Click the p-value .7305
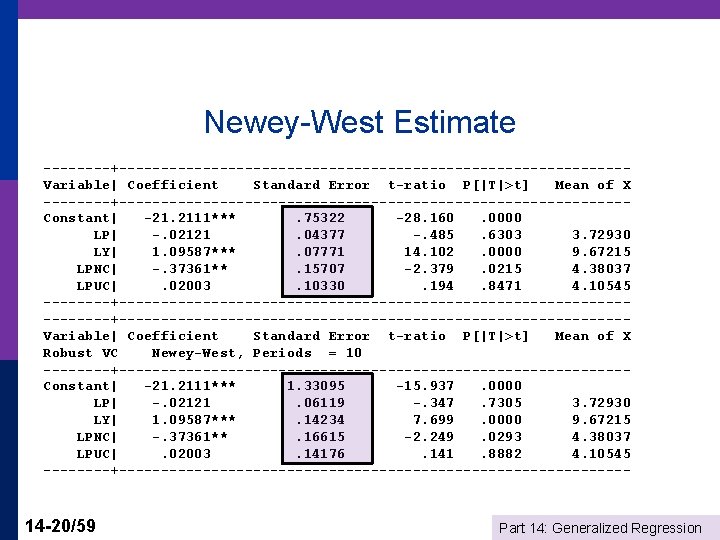The height and width of the screenshot is (540, 720). pyautogui.click(x=501, y=403)
